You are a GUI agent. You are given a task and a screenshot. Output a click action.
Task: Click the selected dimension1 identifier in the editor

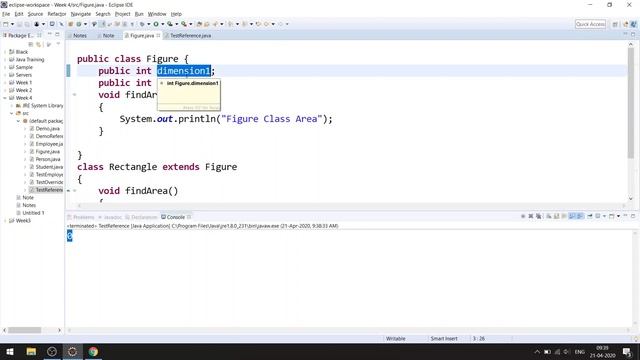pos(184,71)
